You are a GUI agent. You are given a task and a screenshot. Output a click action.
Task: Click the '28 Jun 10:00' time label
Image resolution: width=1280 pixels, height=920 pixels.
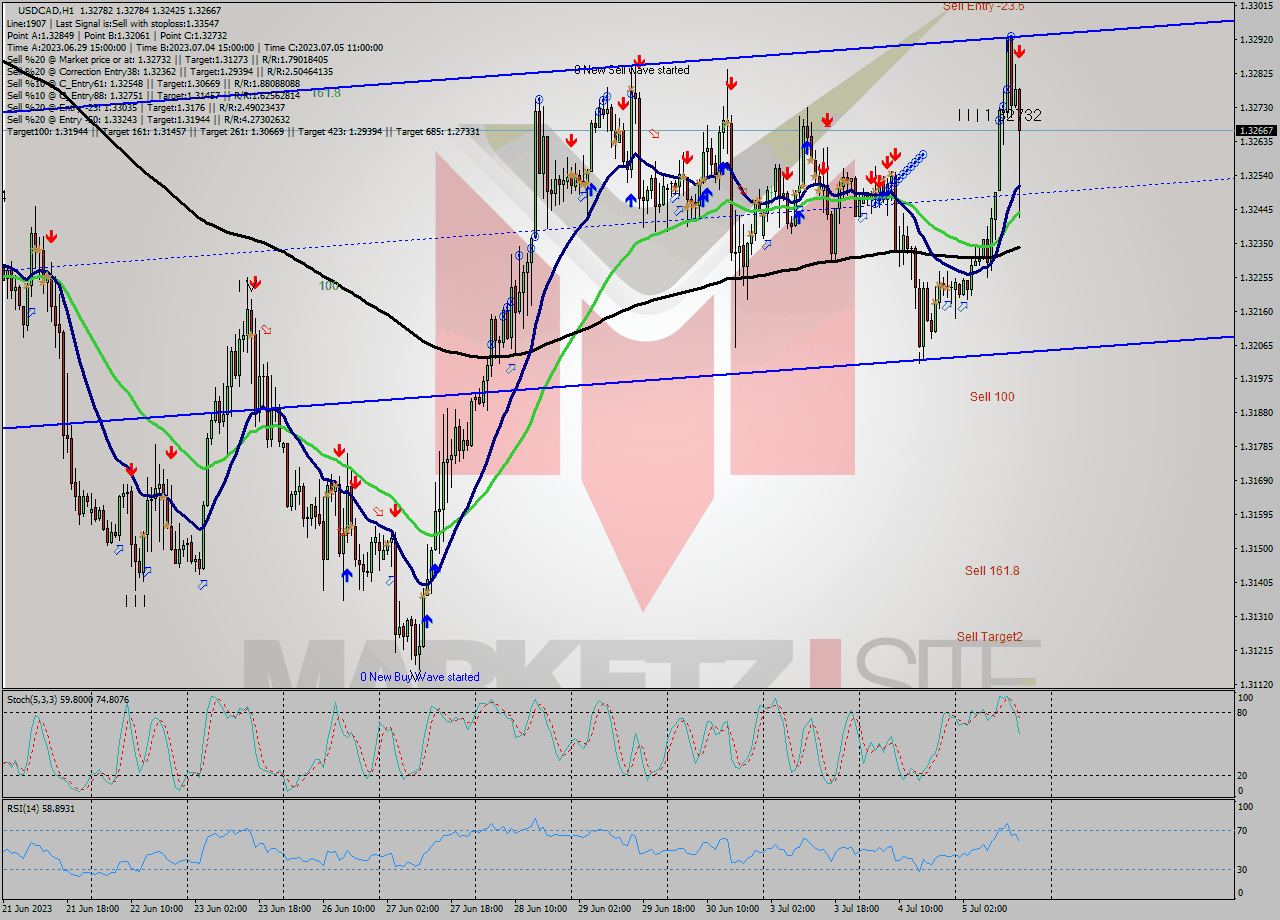point(542,909)
